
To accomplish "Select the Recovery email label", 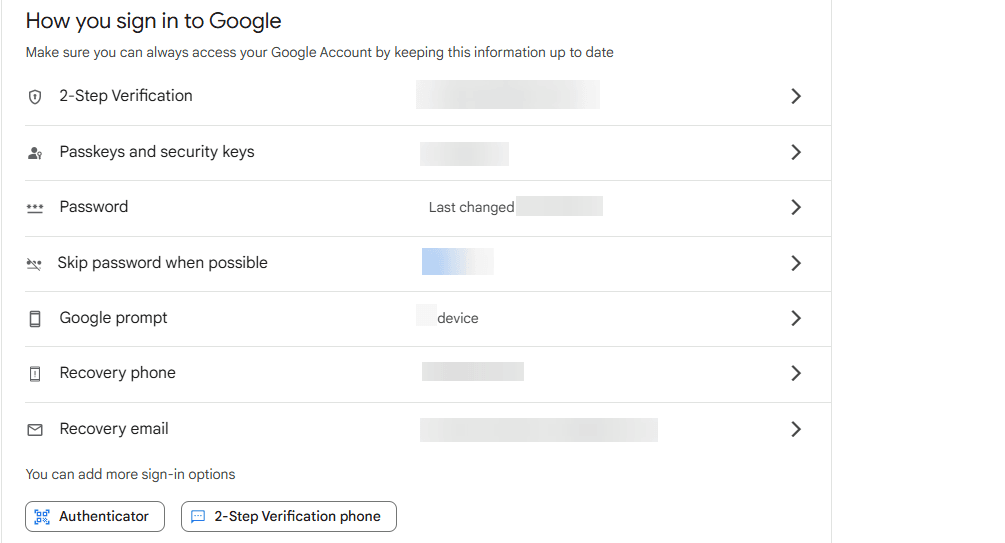I will 114,428.
